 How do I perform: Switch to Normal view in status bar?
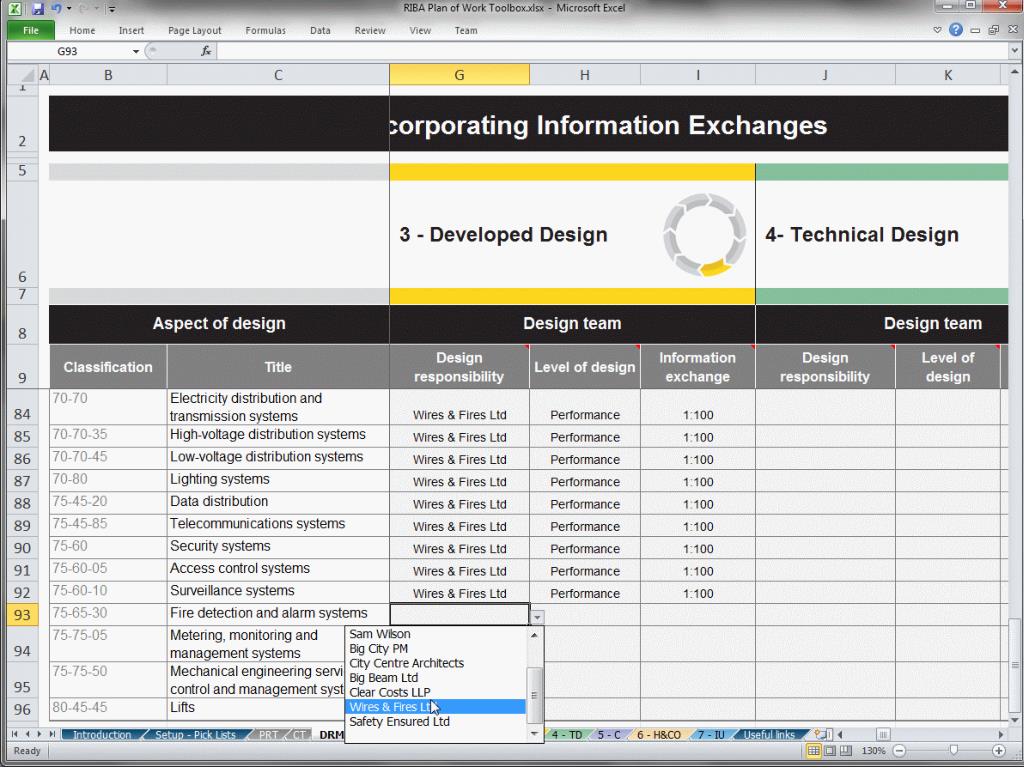tap(813, 751)
